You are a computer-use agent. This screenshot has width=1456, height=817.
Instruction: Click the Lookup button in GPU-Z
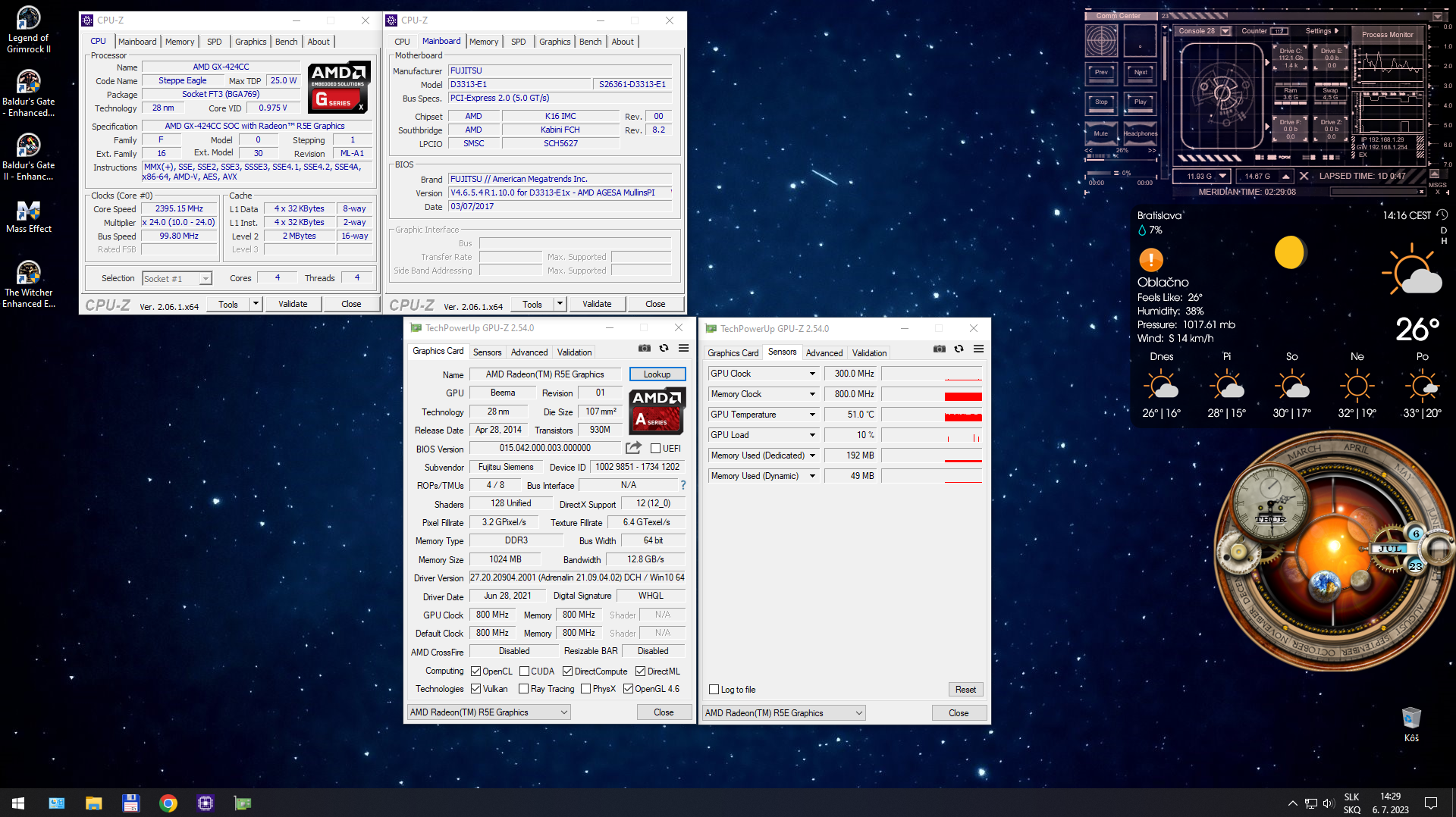657,374
